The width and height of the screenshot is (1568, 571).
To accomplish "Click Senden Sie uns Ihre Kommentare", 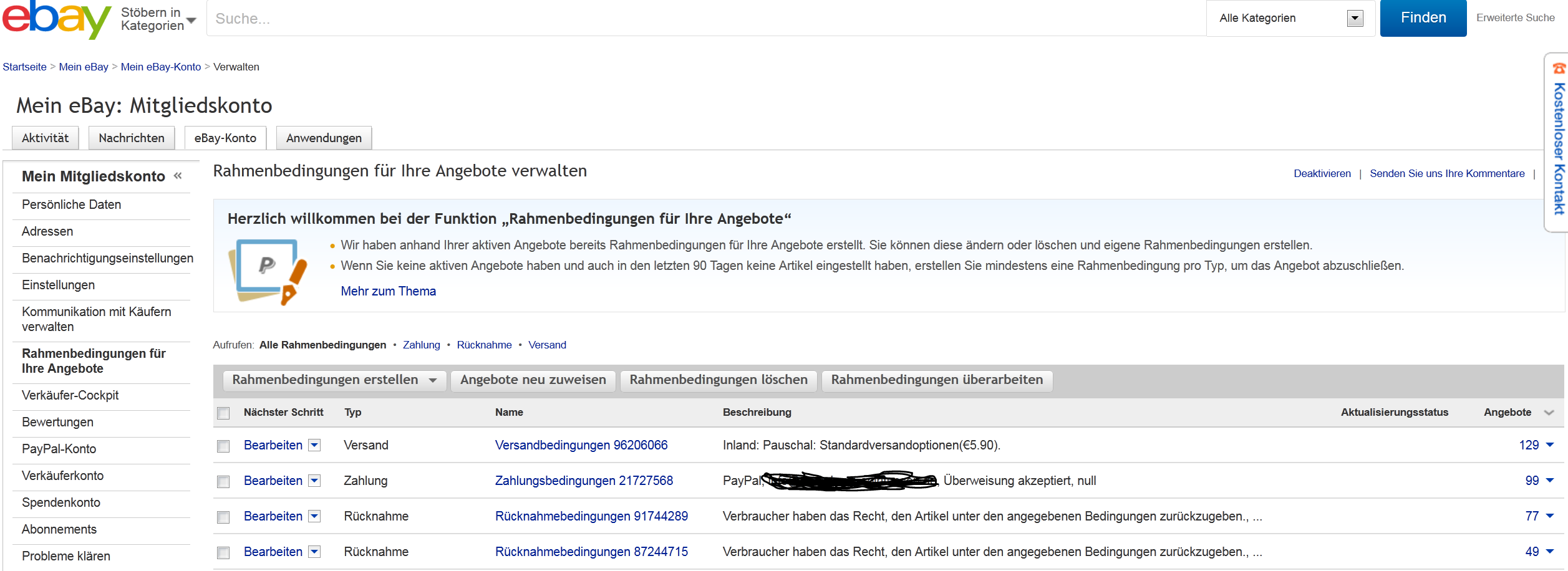I will pos(1447,173).
